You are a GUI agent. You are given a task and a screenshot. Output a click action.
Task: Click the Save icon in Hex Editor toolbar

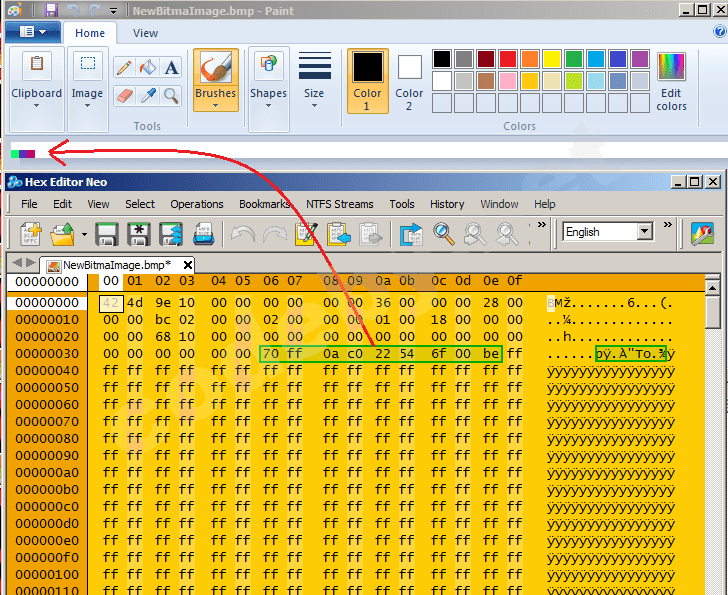coord(107,235)
